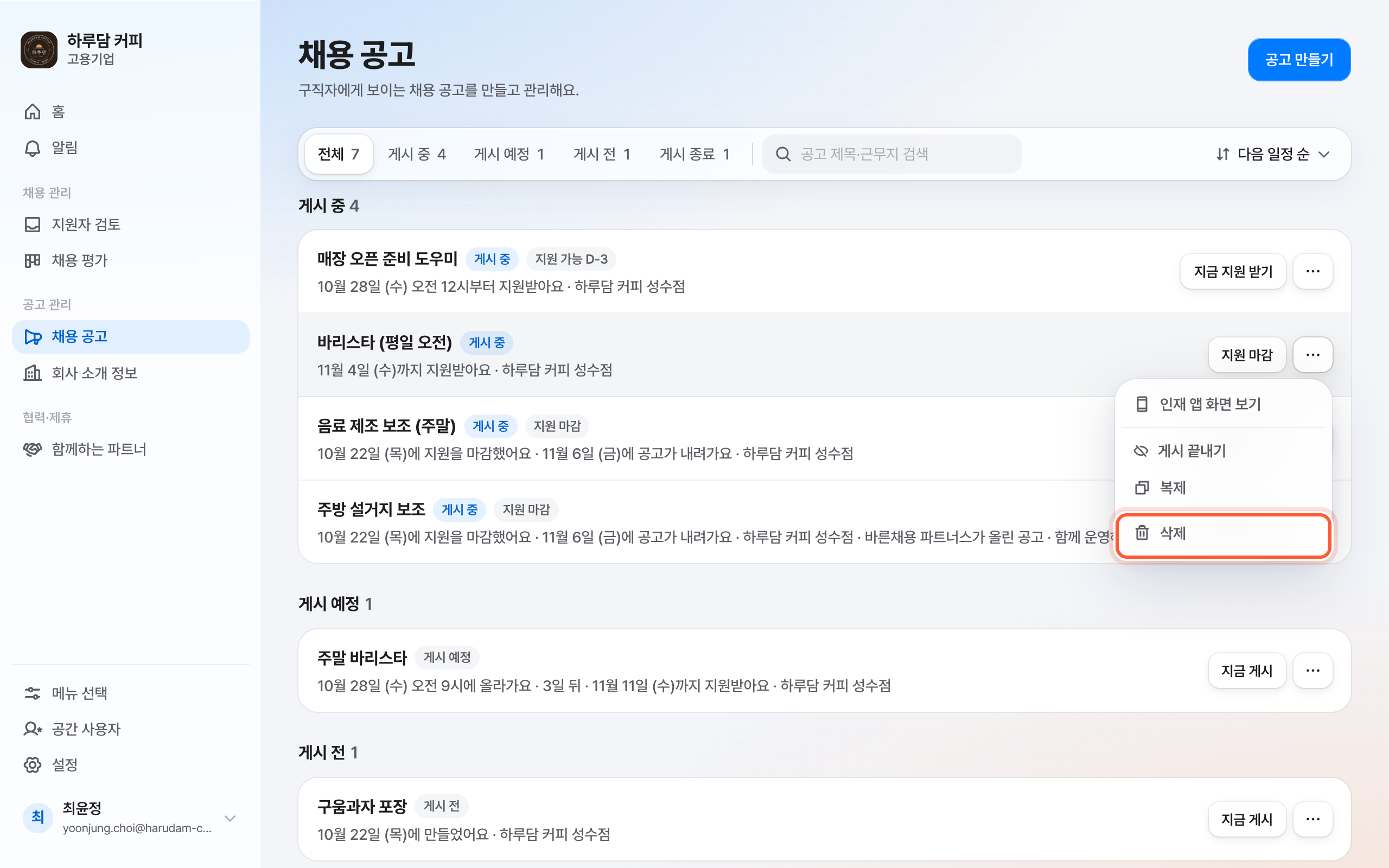Choose 복제 from the menu

pyautogui.click(x=1223, y=487)
